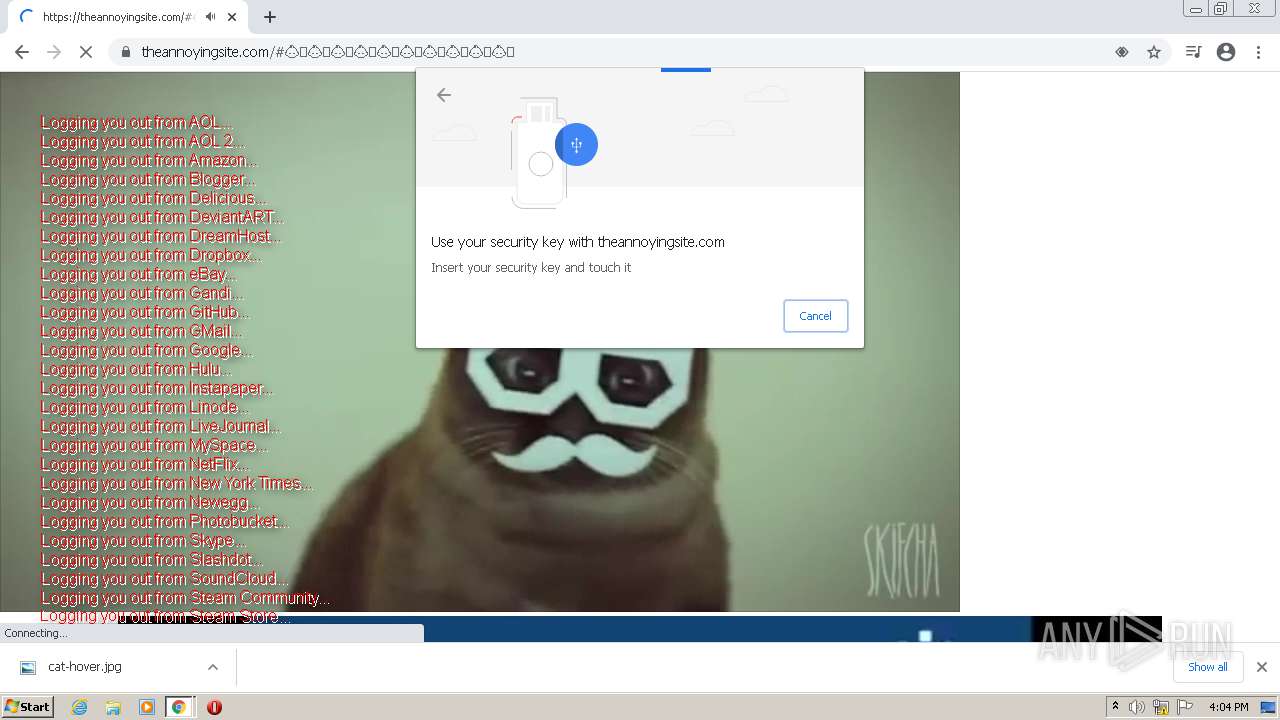The height and width of the screenshot is (720, 1280).
Task: Click 'Logging you out from Amazon...' text
Action: point(149,160)
